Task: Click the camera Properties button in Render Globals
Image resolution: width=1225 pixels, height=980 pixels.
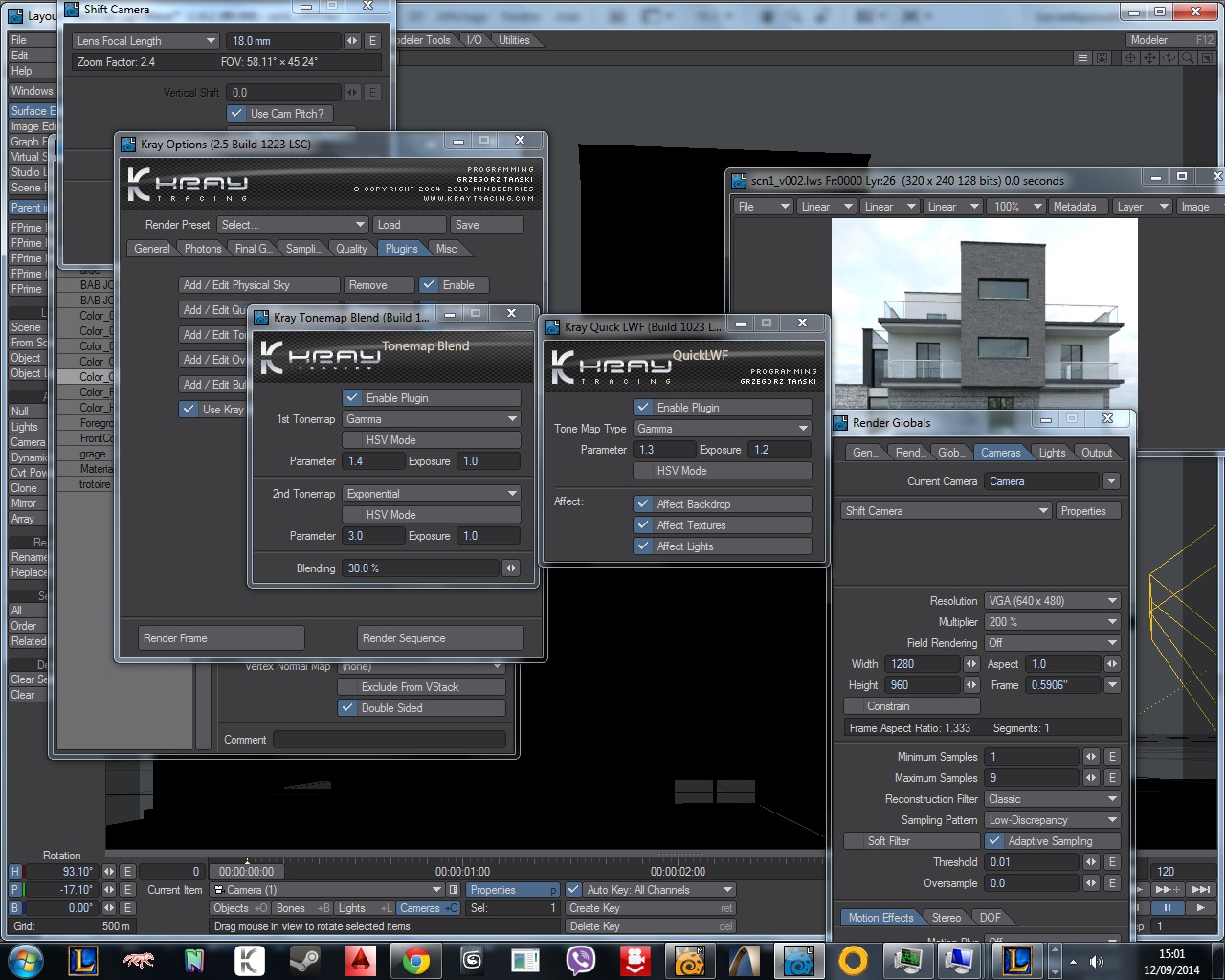Action: (x=1083, y=511)
